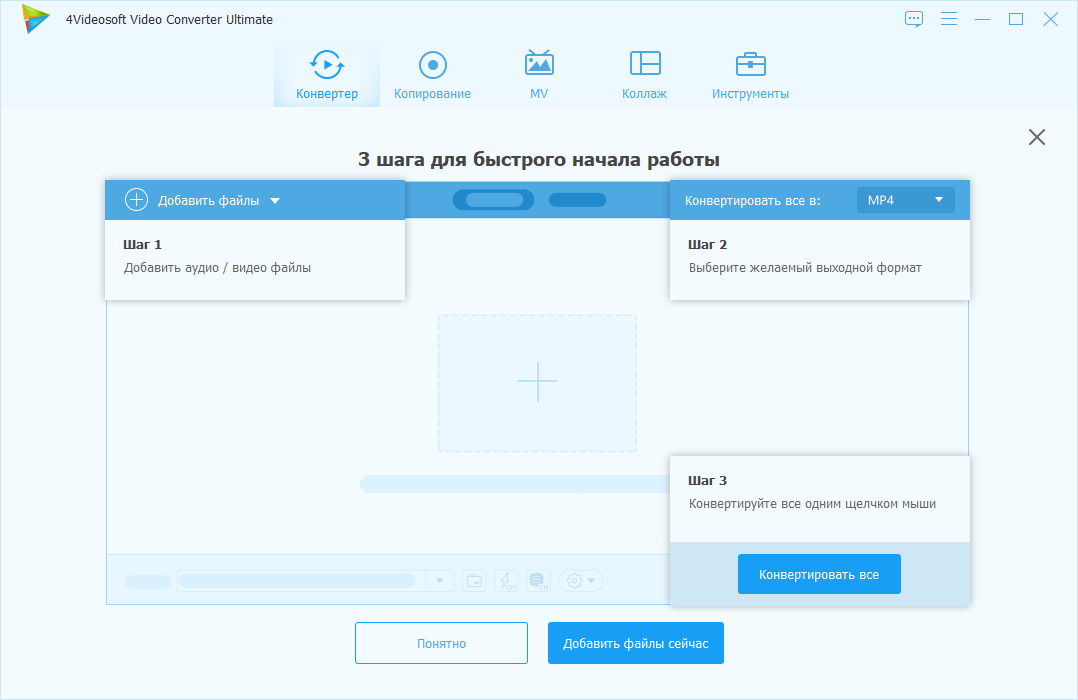1078x700 pixels.
Task: Click the Понятно button
Action: [441, 643]
